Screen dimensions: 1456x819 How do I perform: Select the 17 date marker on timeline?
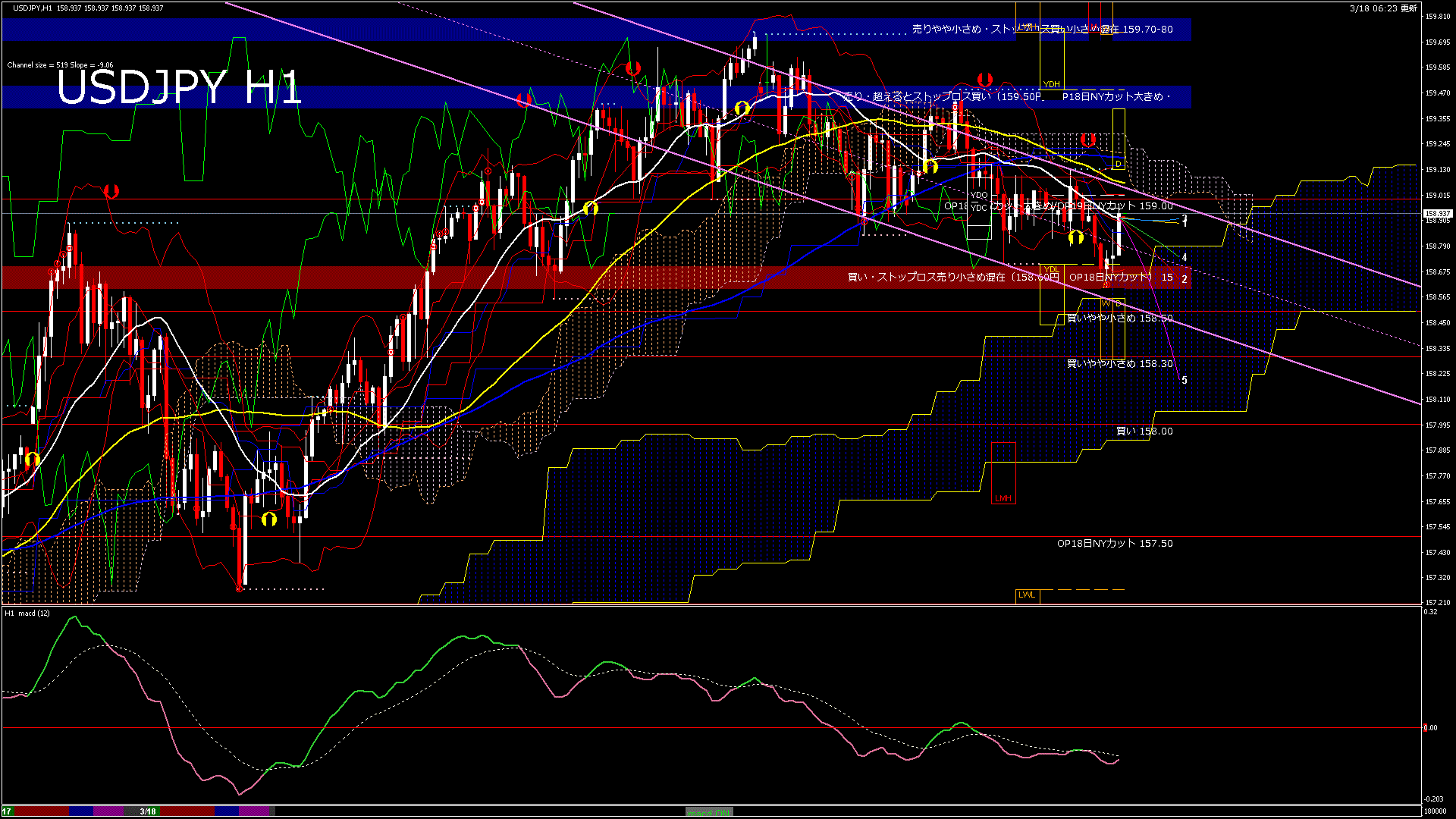point(7,811)
